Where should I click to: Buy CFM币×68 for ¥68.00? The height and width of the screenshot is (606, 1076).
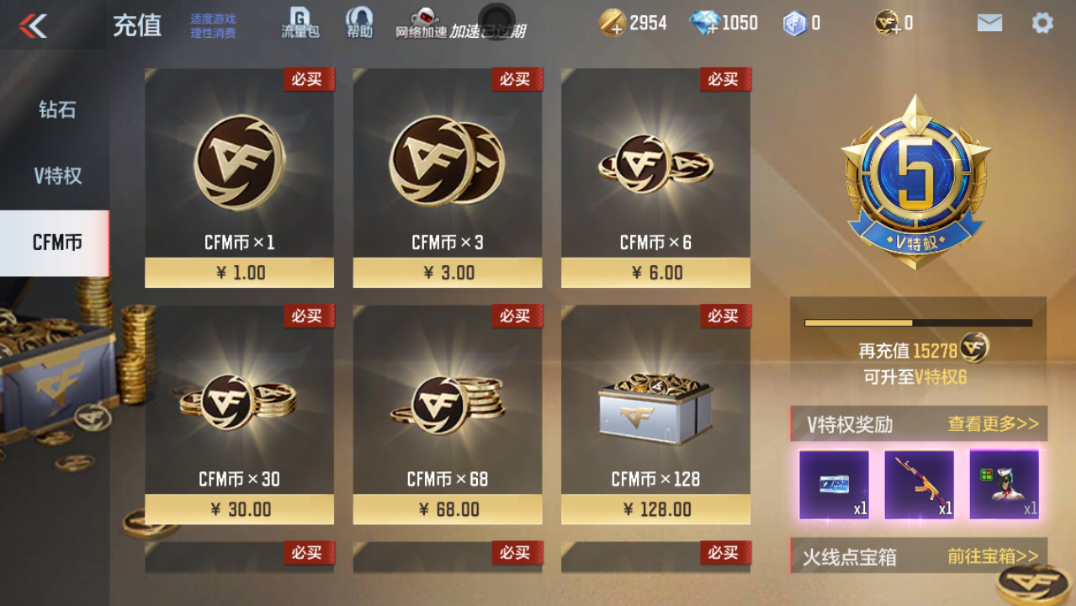click(447, 415)
